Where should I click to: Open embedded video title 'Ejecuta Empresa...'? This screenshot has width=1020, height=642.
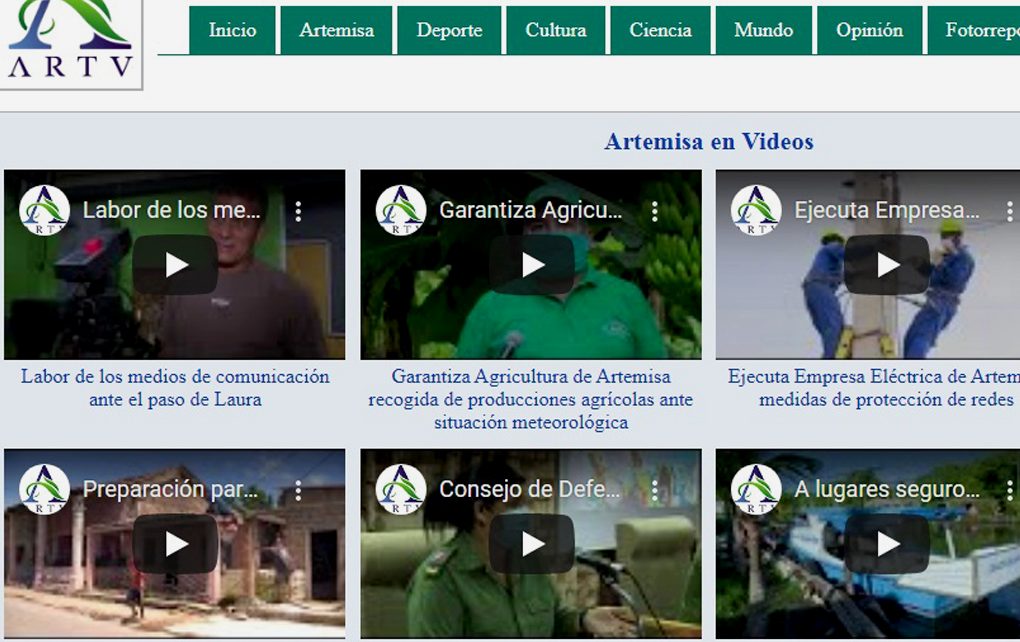pyautogui.click(x=887, y=210)
